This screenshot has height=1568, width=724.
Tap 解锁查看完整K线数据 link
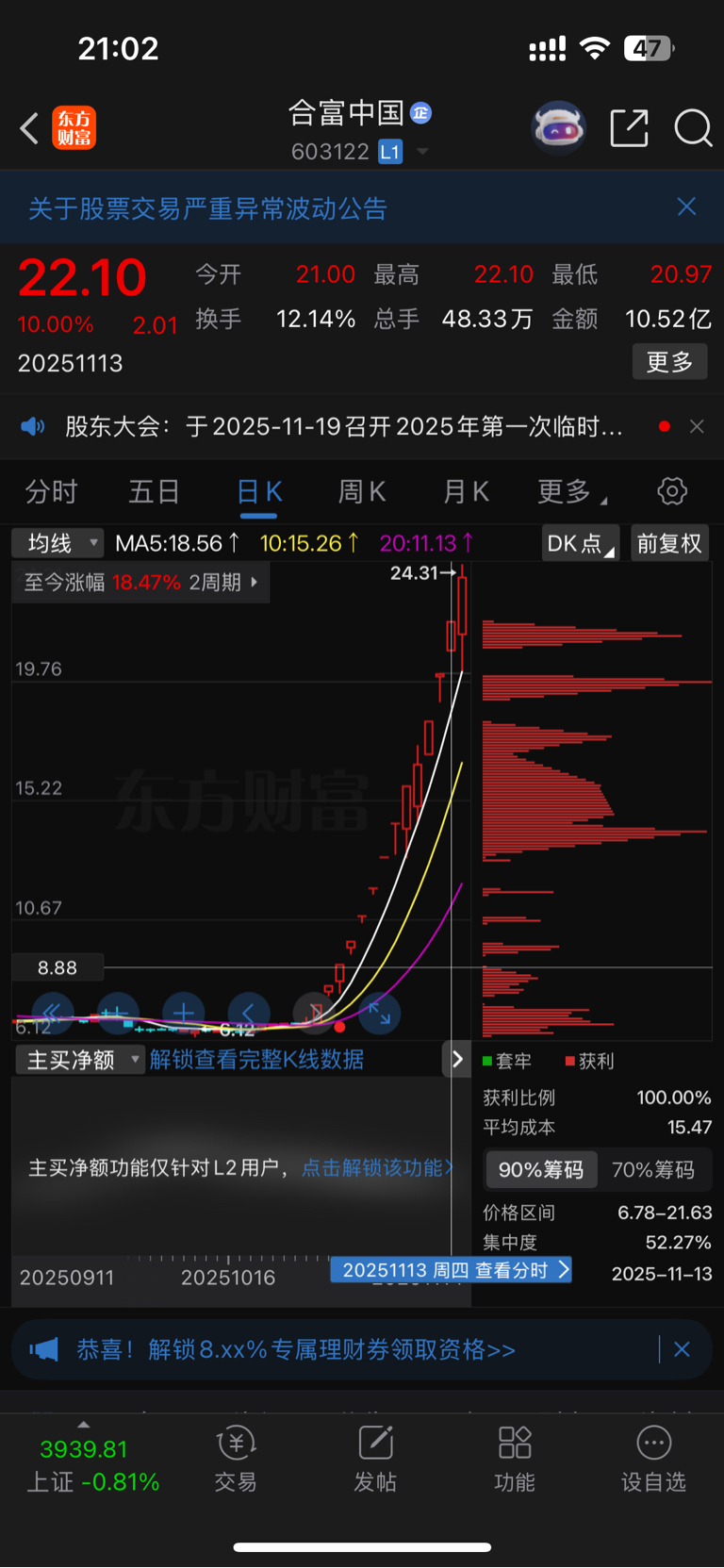256,1060
